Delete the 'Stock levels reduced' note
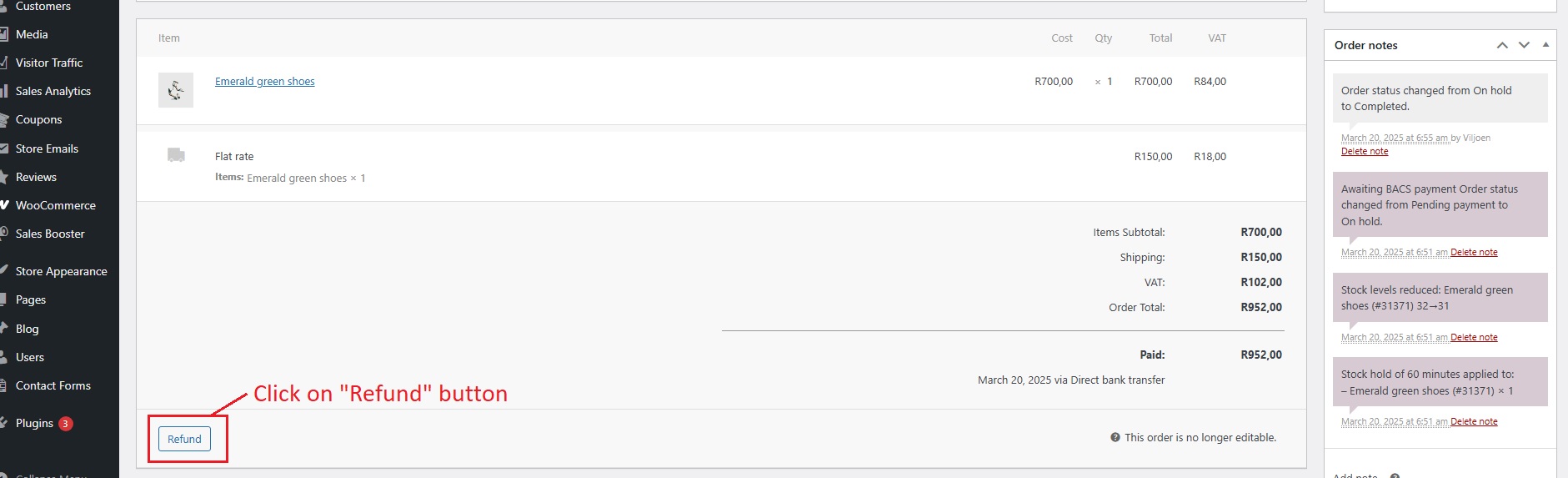 click(x=1474, y=337)
